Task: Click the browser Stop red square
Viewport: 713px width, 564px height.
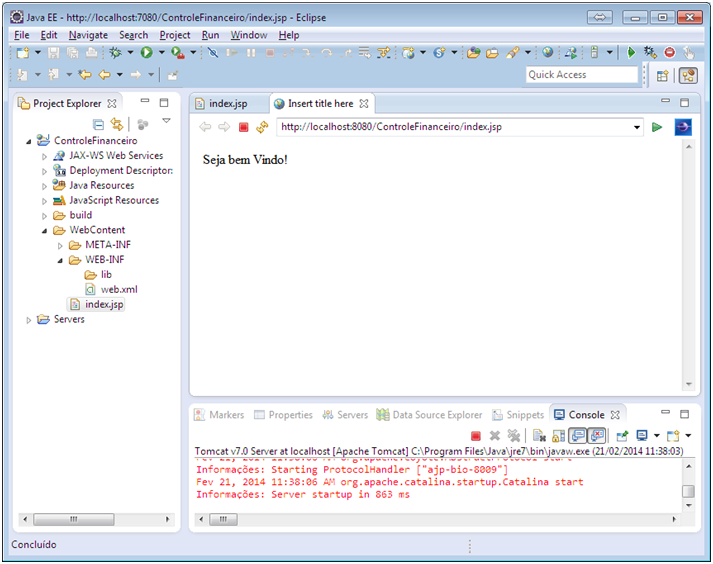Action: 244,127
